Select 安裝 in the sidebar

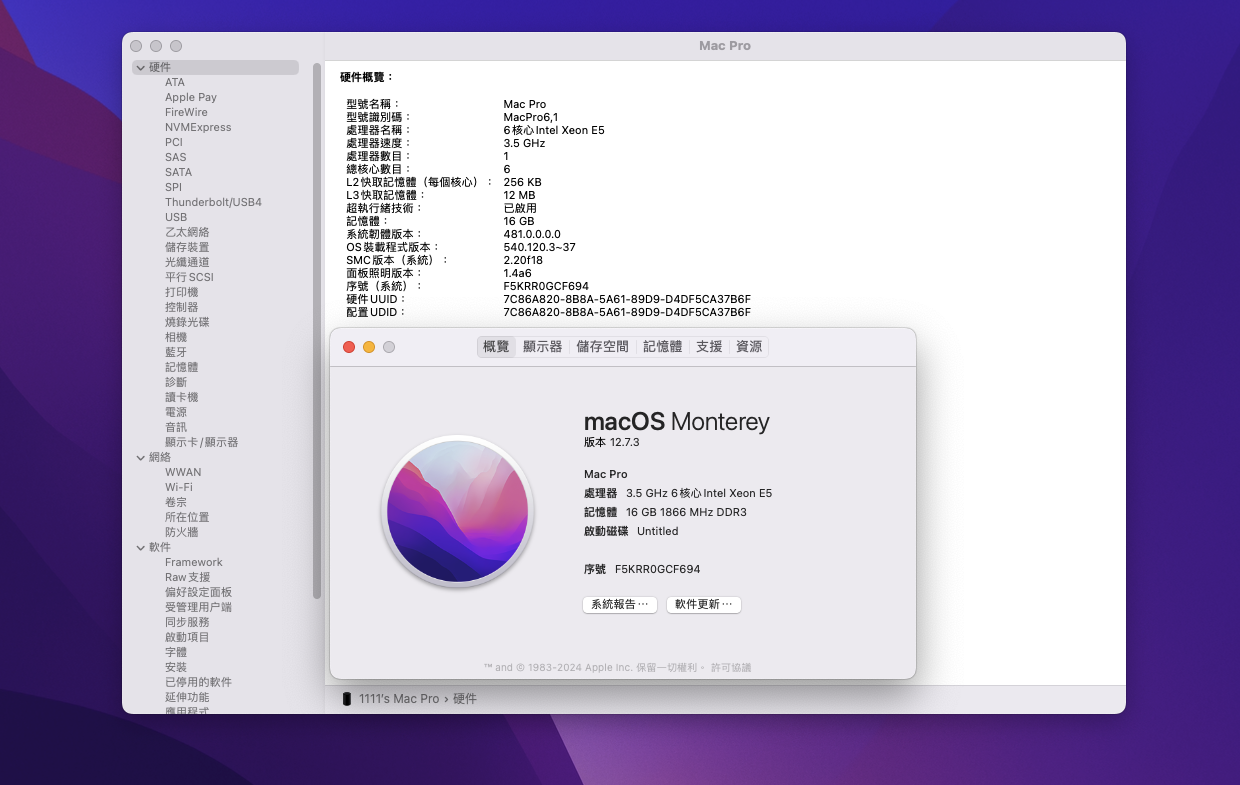pyautogui.click(x=176, y=667)
